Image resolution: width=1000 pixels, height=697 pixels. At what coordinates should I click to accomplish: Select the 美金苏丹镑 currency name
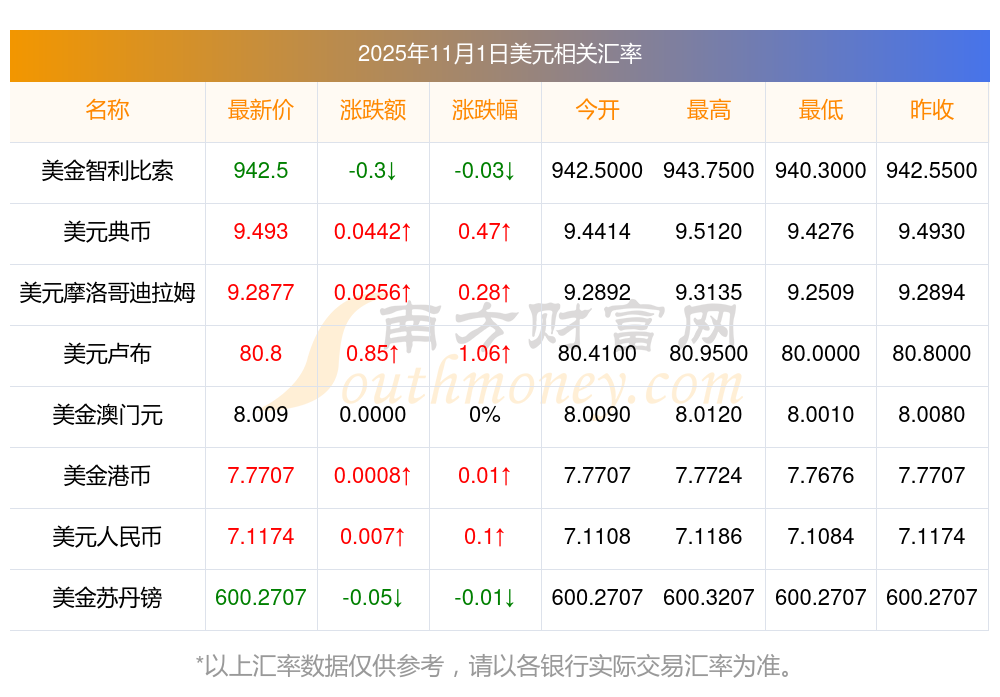coord(107,598)
